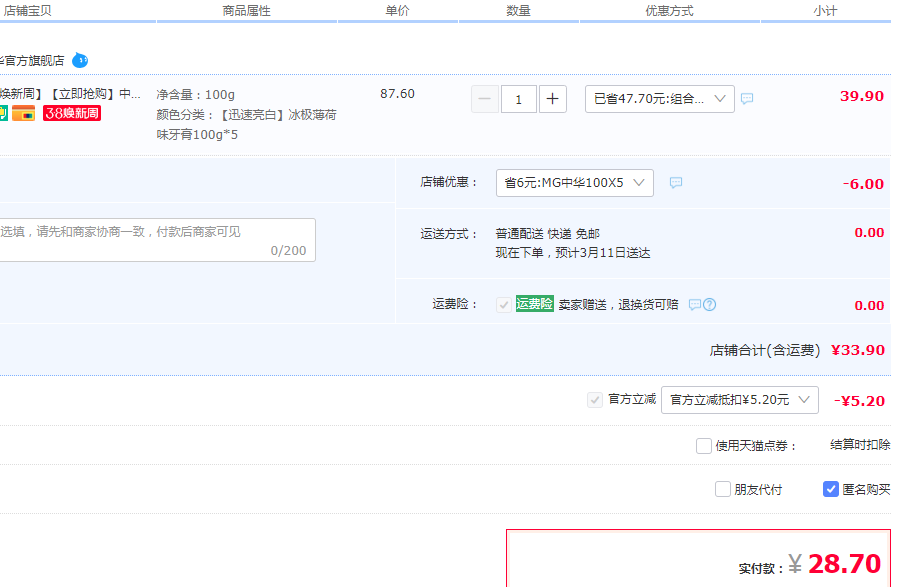This screenshot has width=910, height=587.
Task: Click the red 38焕新周 promotion badge
Action: (x=72, y=113)
